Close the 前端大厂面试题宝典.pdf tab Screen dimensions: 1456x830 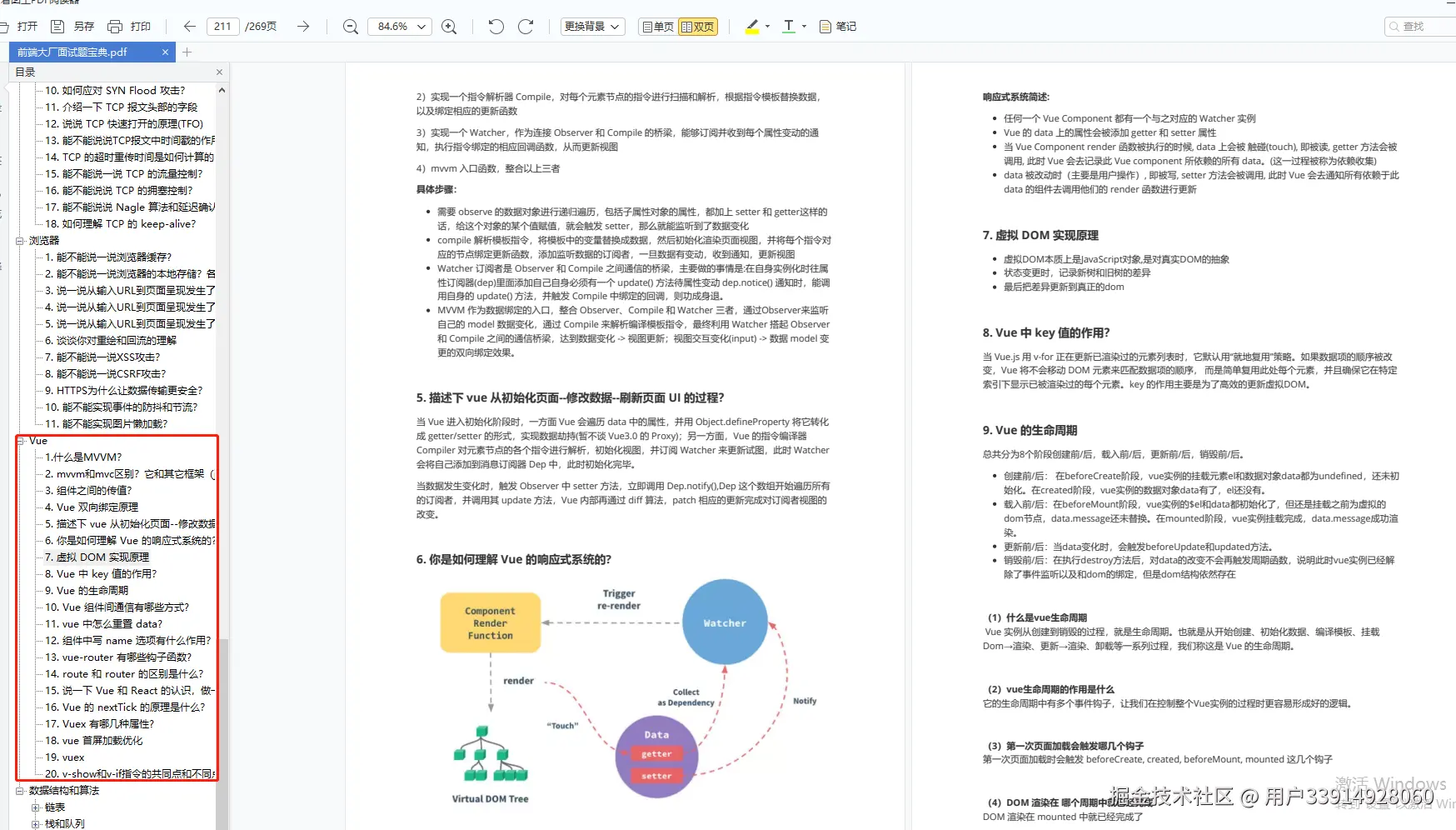[165, 52]
